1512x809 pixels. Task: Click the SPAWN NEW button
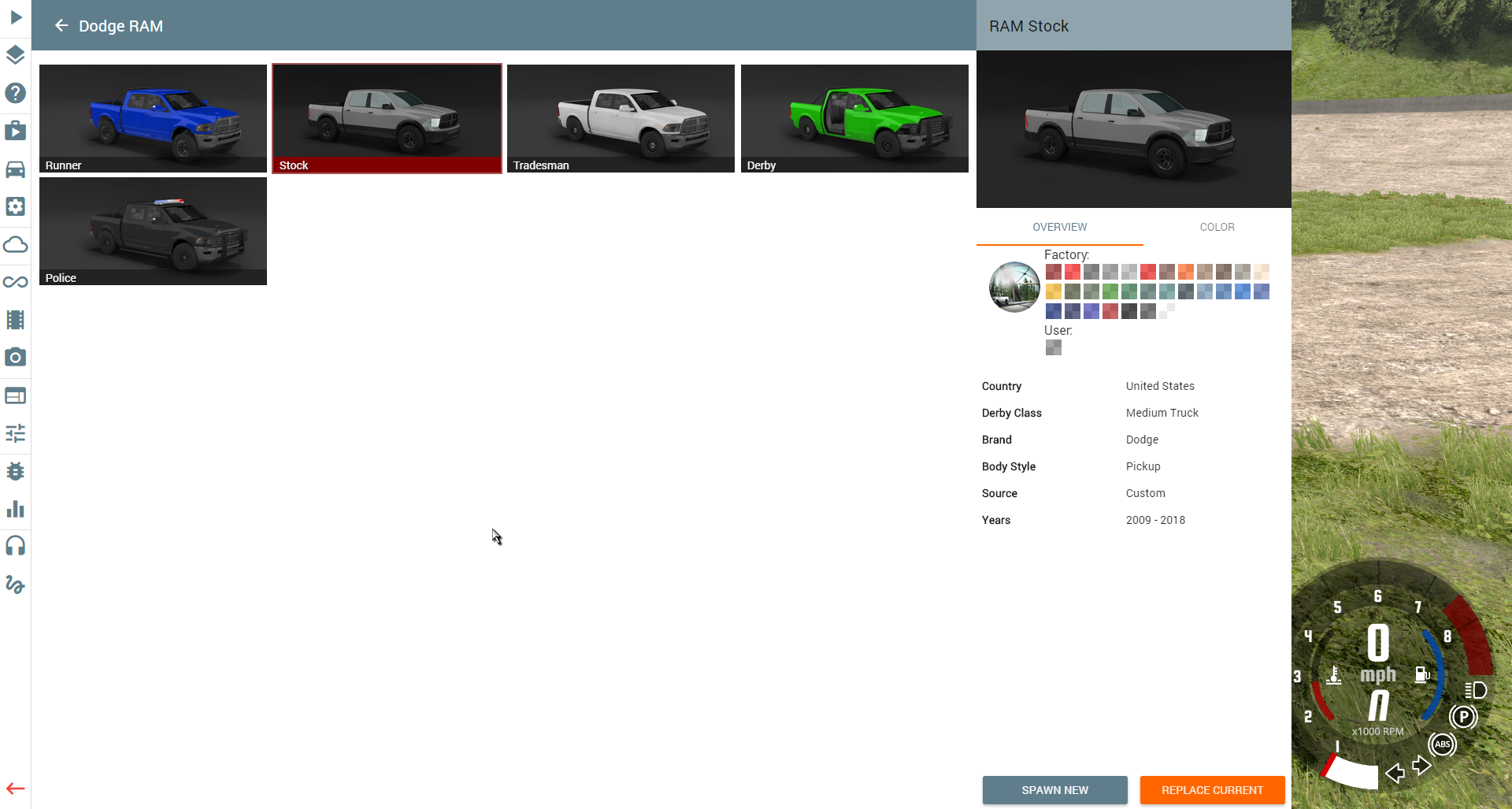coord(1055,790)
